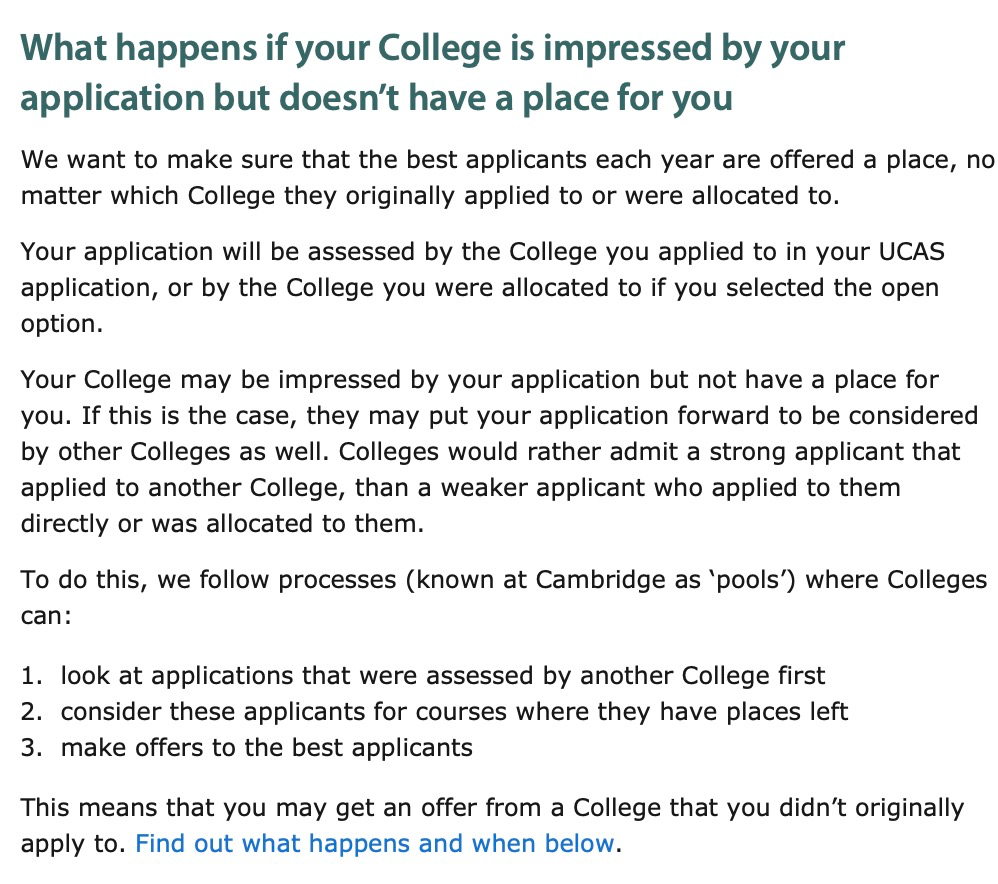Open the 'Find out what happens and when below' link
Screen dimensions: 998x884
tap(375, 843)
